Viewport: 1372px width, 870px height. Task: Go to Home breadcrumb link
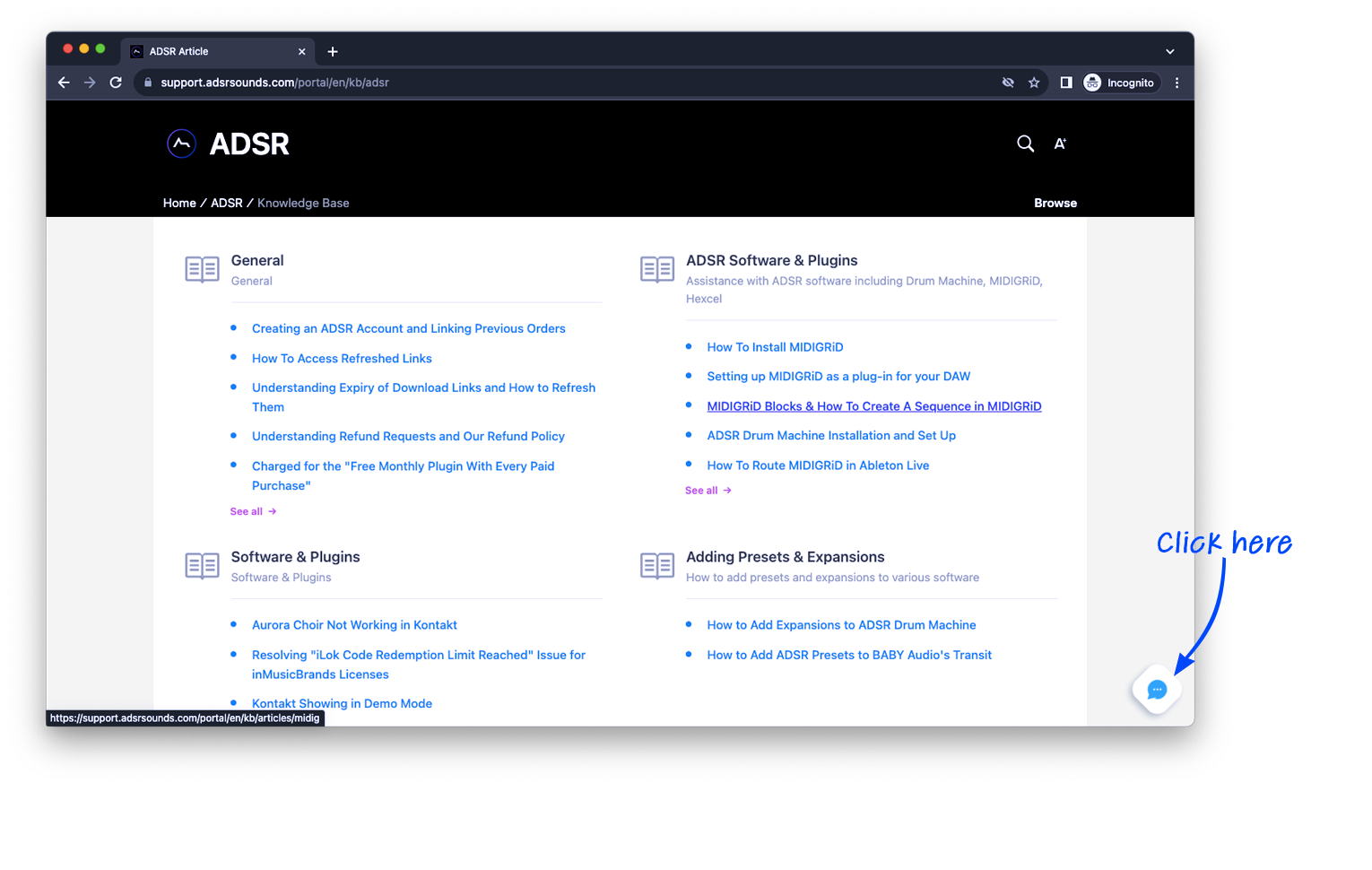pyautogui.click(x=179, y=203)
